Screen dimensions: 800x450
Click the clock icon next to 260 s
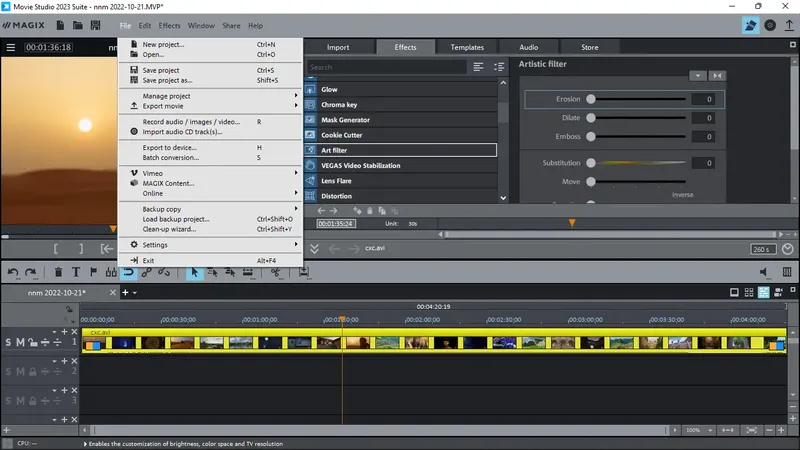(x=788, y=249)
